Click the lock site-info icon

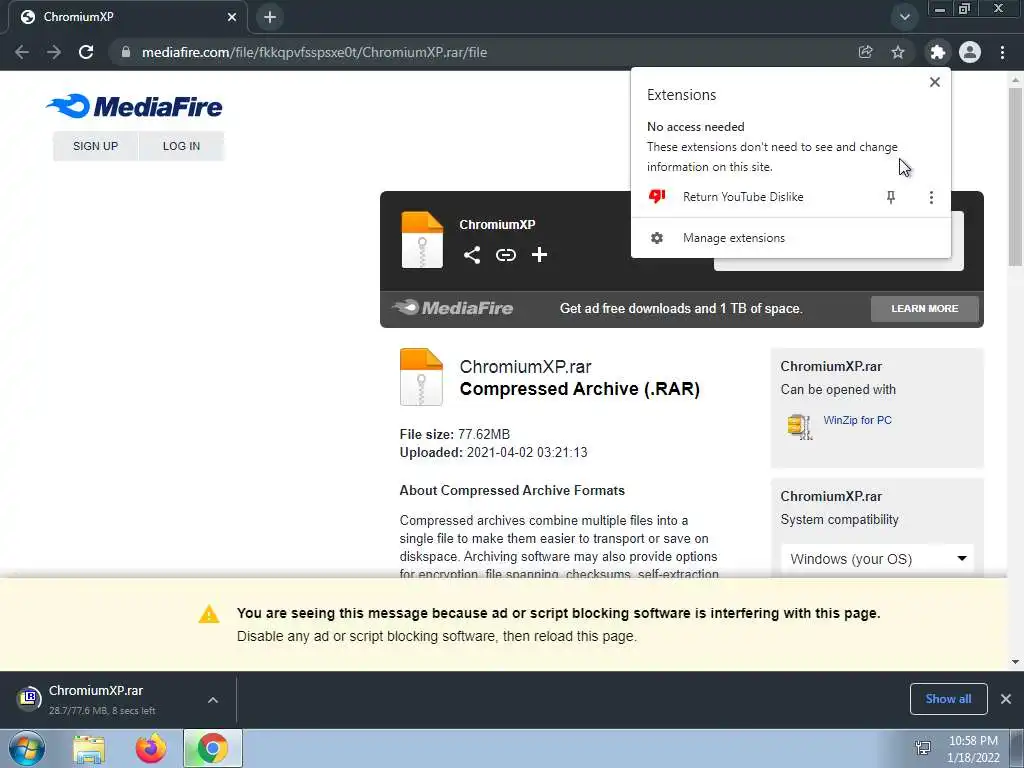125,52
